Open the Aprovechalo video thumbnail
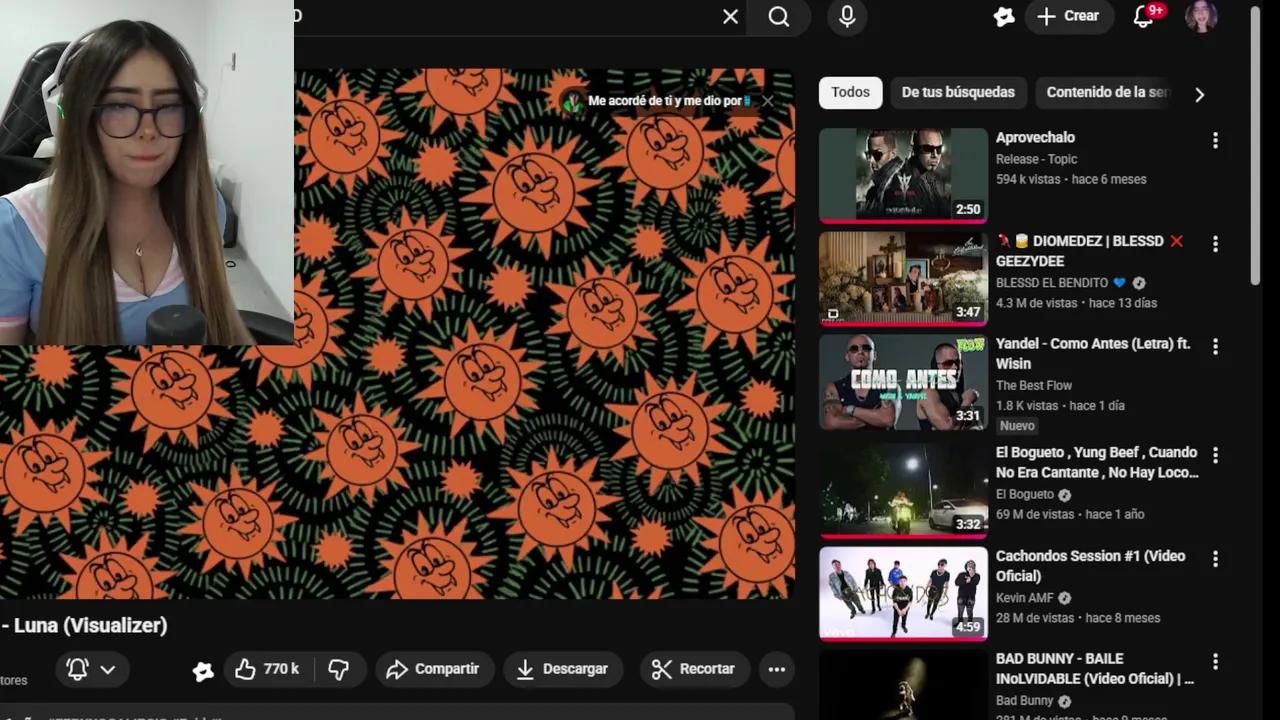The width and height of the screenshot is (1280, 720). [903, 175]
